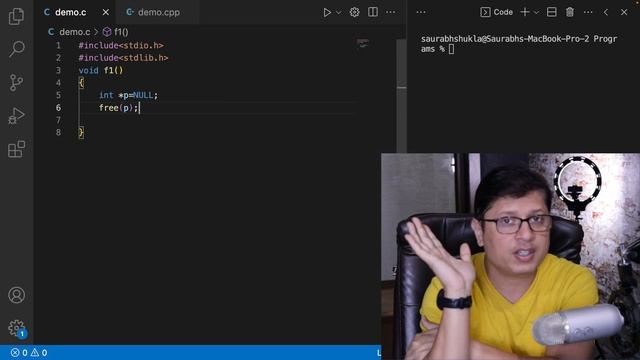640x360 pixels.
Task: Expand the run options dropdown arrow
Action: pos(338,13)
